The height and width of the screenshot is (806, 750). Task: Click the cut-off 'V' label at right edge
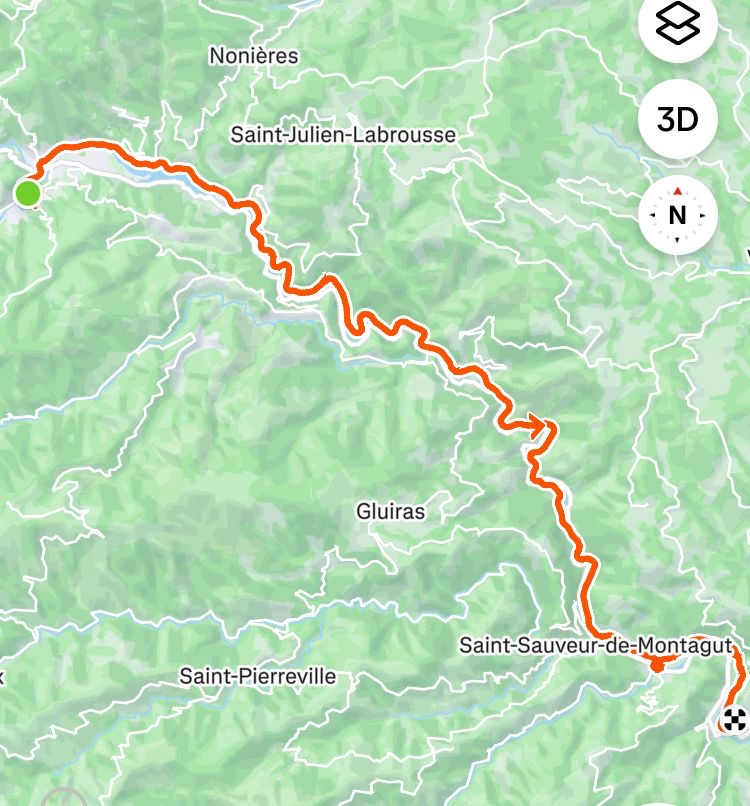[x=748, y=253]
